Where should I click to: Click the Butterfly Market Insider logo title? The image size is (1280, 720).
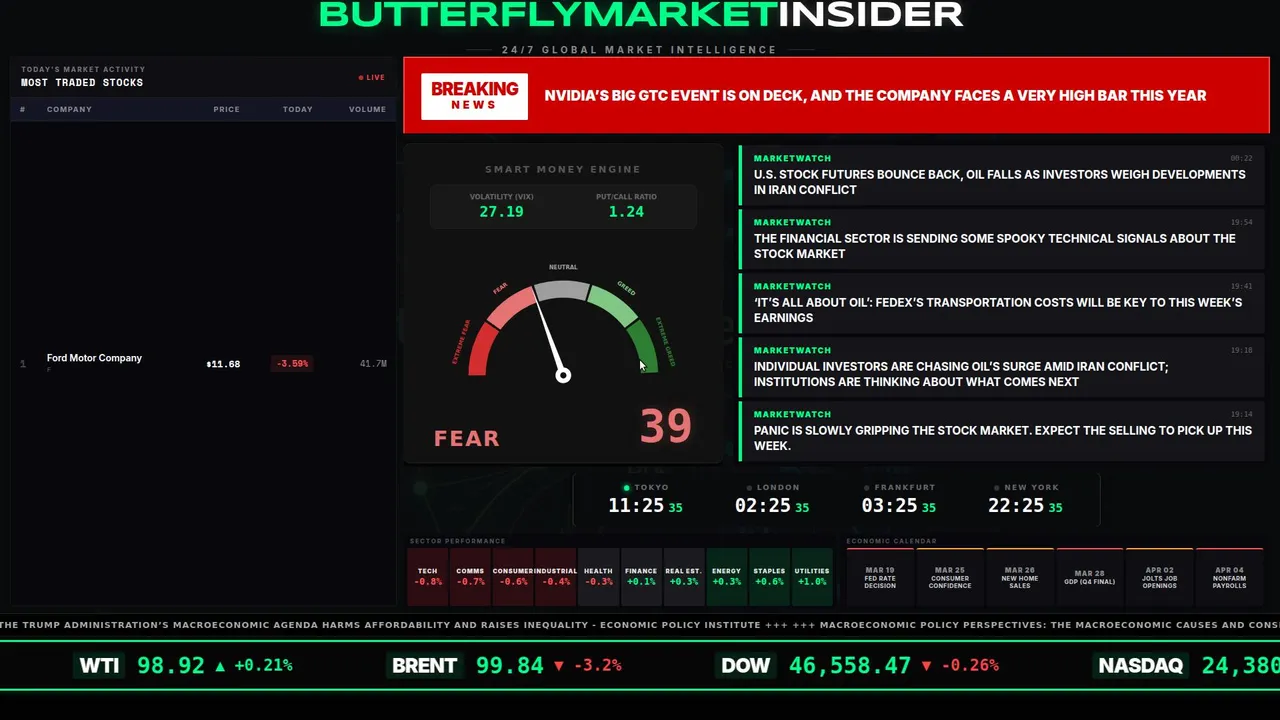click(x=640, y=14)
